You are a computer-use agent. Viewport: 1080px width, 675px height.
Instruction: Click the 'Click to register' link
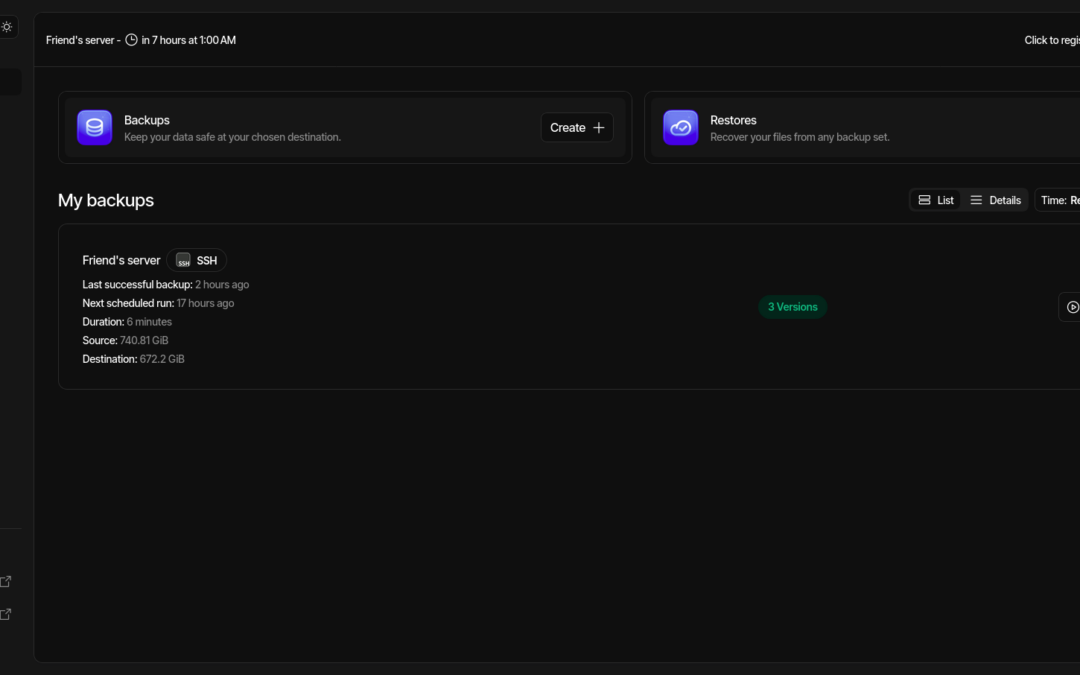(x=1052, y=40)
